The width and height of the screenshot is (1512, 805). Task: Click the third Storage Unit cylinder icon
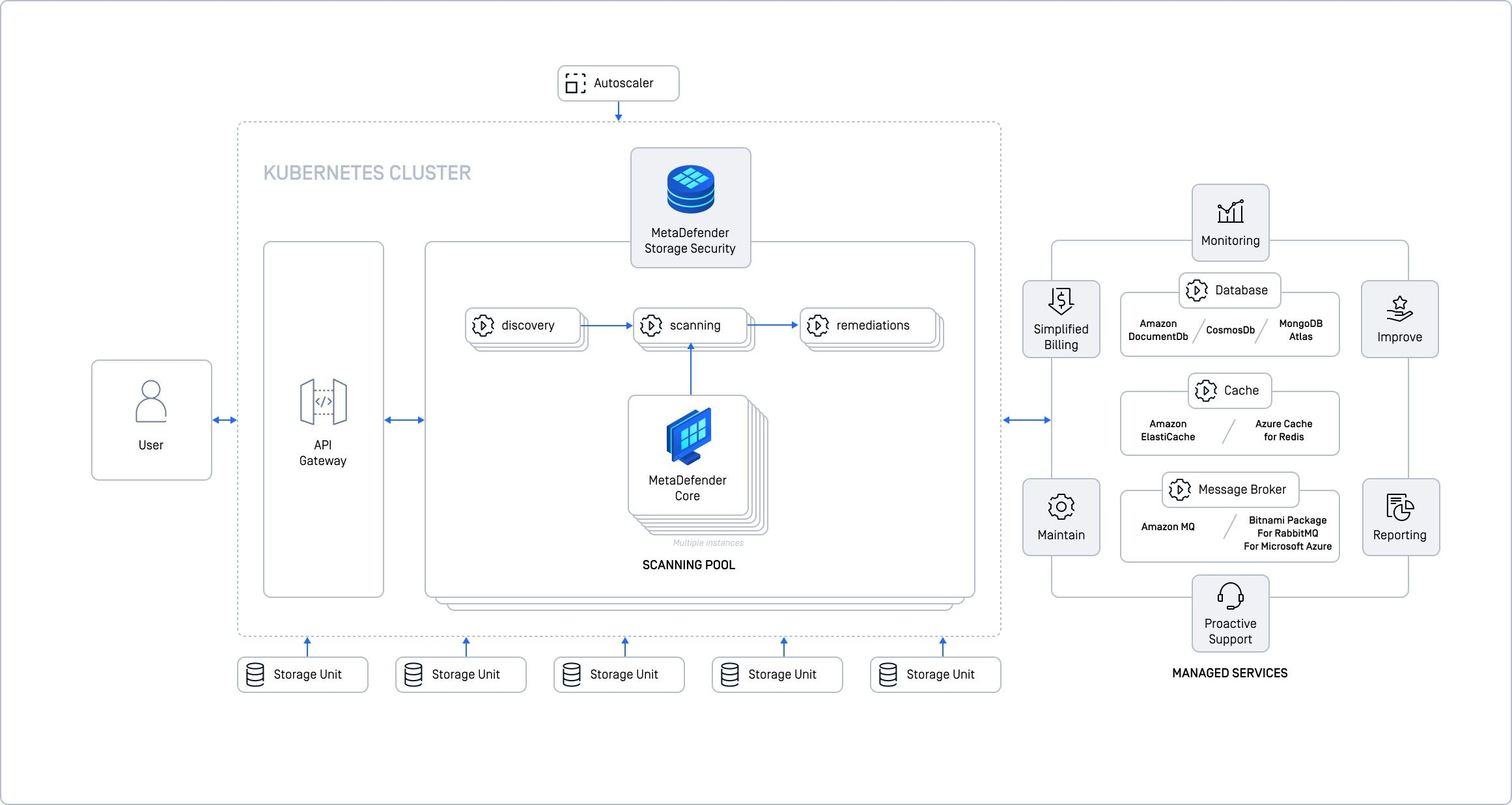572,675
